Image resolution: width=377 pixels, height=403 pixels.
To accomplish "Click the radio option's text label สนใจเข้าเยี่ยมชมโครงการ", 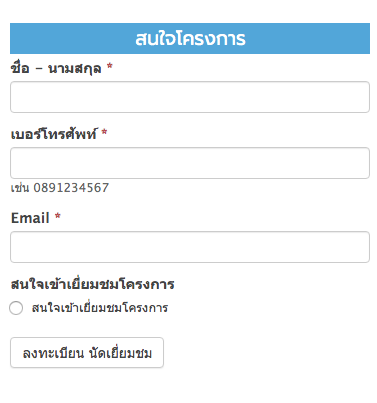I will pyautogui.click(x=100, y=308).
